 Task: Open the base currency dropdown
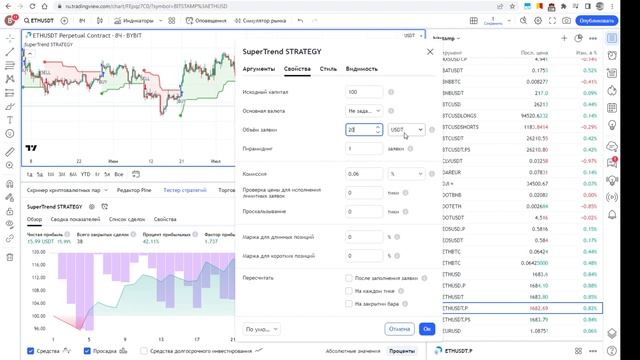point(364,111)
